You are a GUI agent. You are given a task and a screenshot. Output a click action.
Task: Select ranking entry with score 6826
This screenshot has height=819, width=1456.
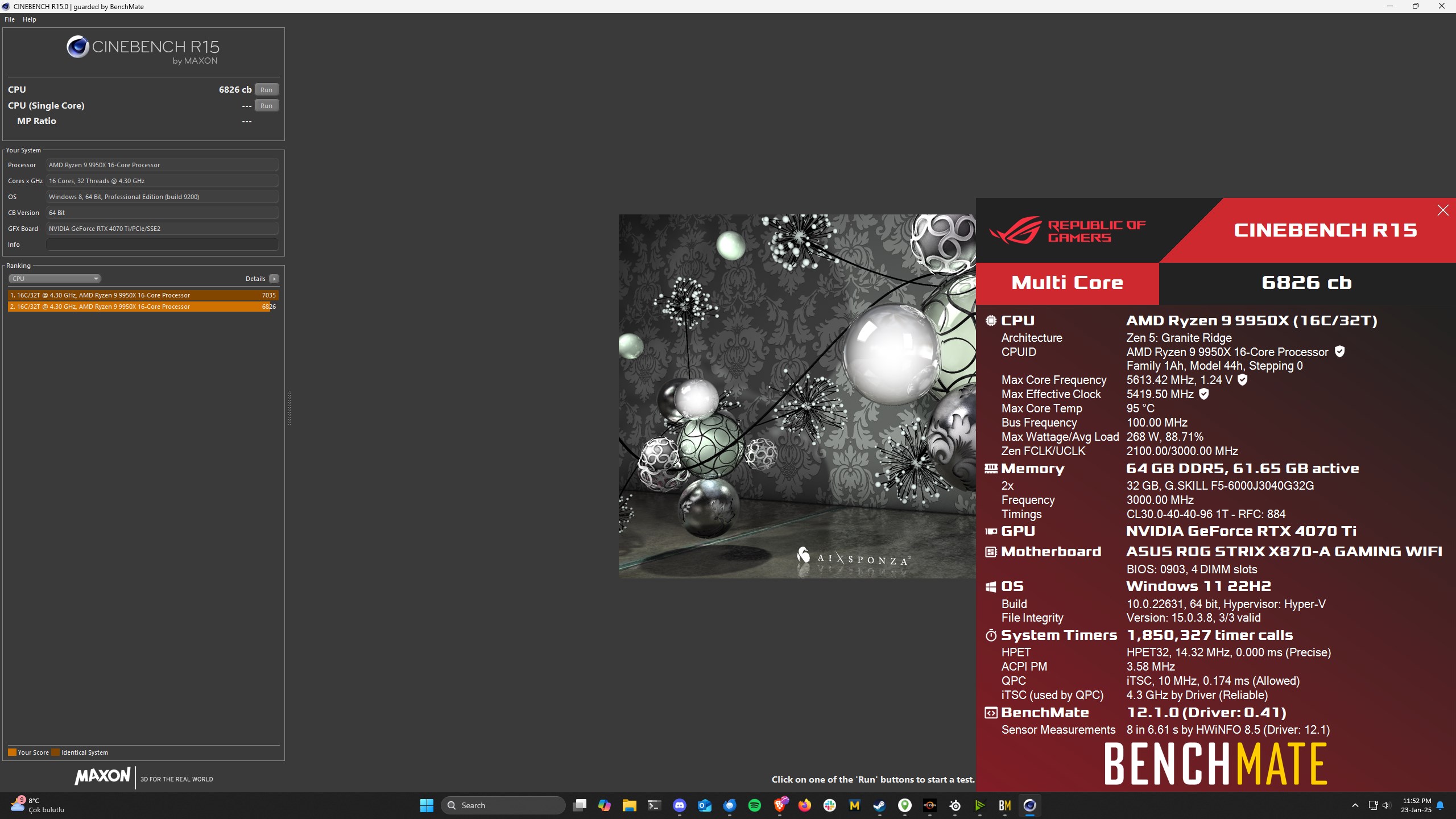(143, 307)
